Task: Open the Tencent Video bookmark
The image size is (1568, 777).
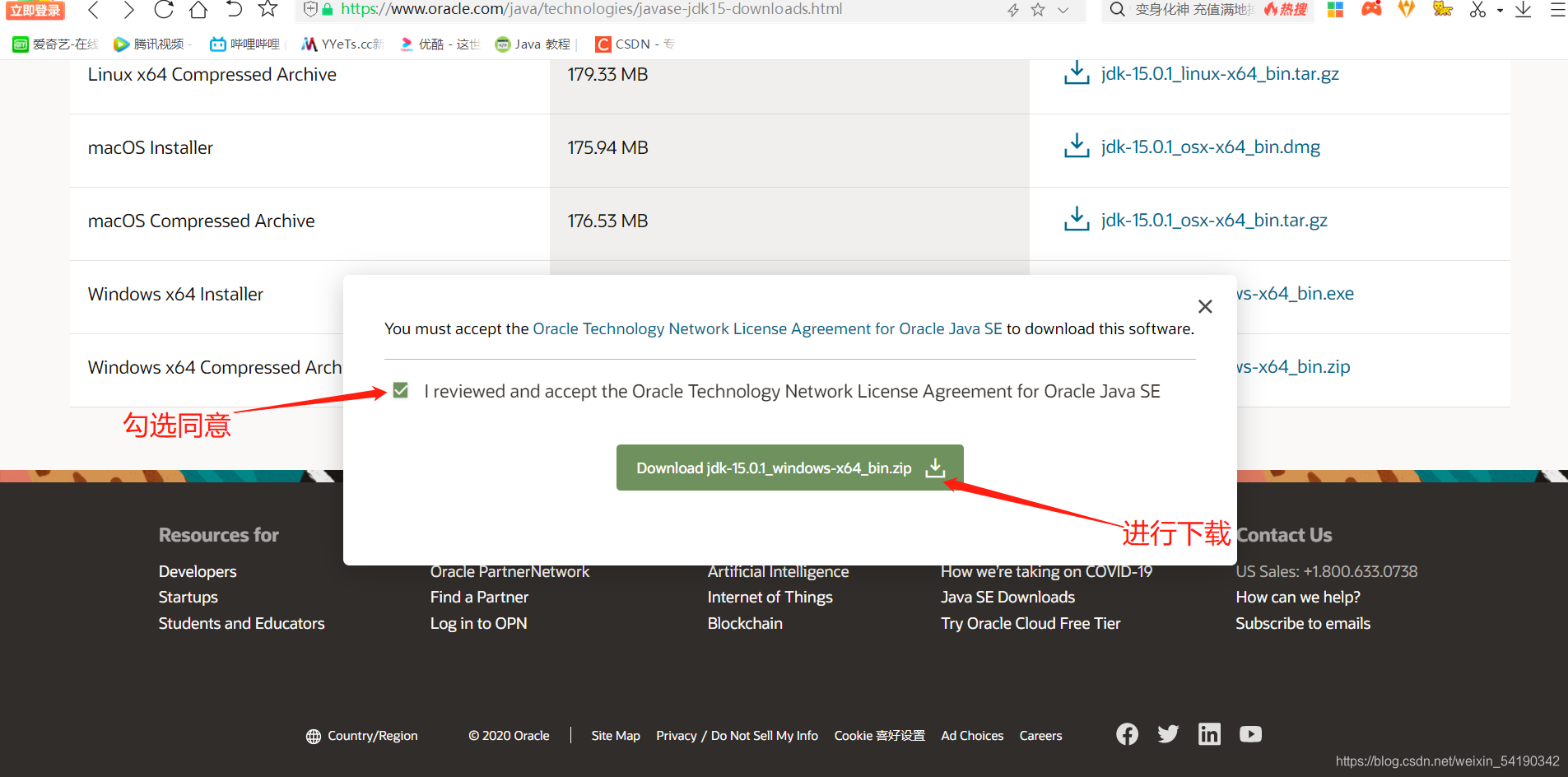Action: click(152, 44)
